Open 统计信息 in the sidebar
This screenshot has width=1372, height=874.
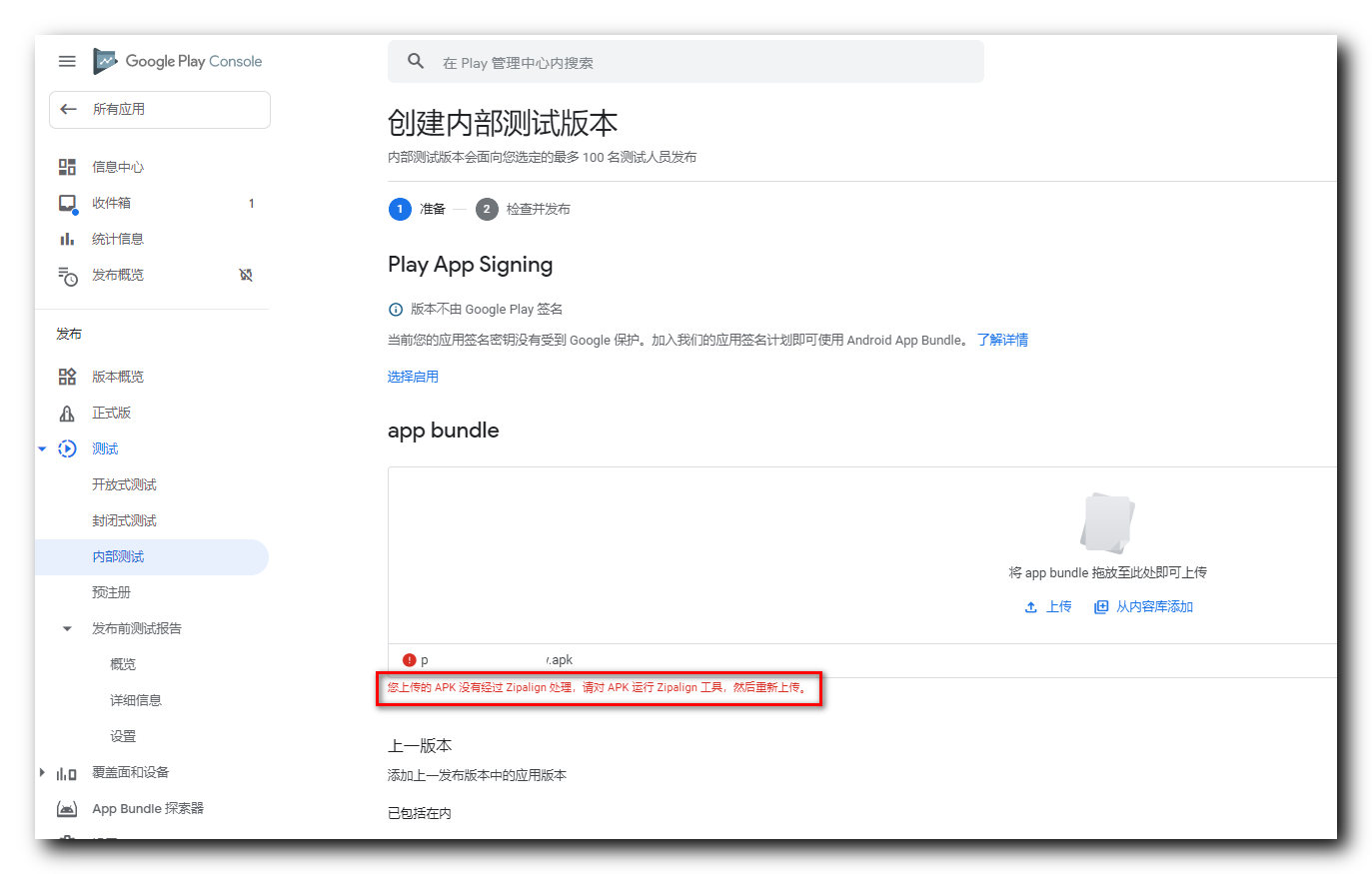118,239
